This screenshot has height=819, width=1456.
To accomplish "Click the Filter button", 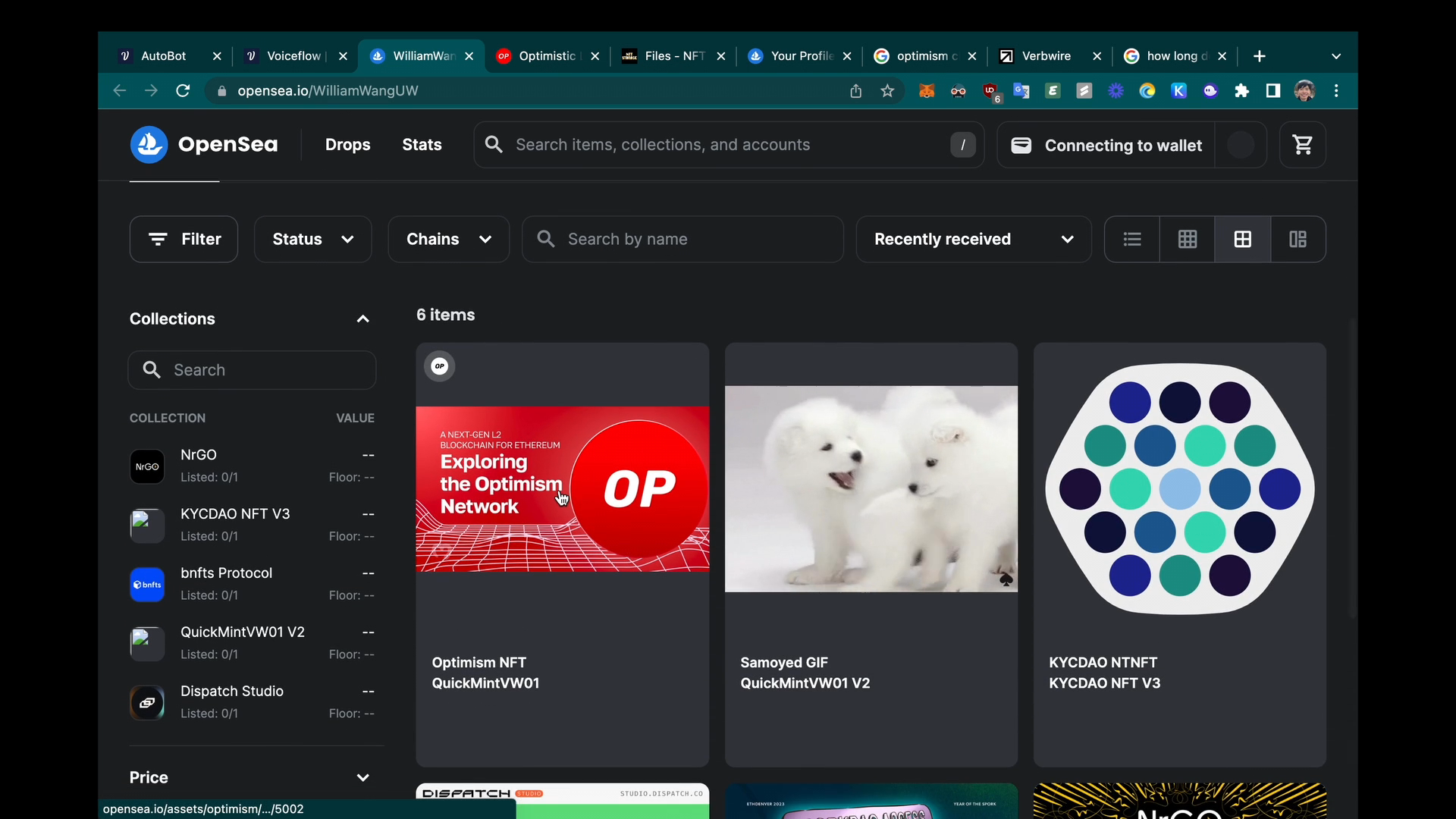I will pyautogui.click(x=184, y=240).
